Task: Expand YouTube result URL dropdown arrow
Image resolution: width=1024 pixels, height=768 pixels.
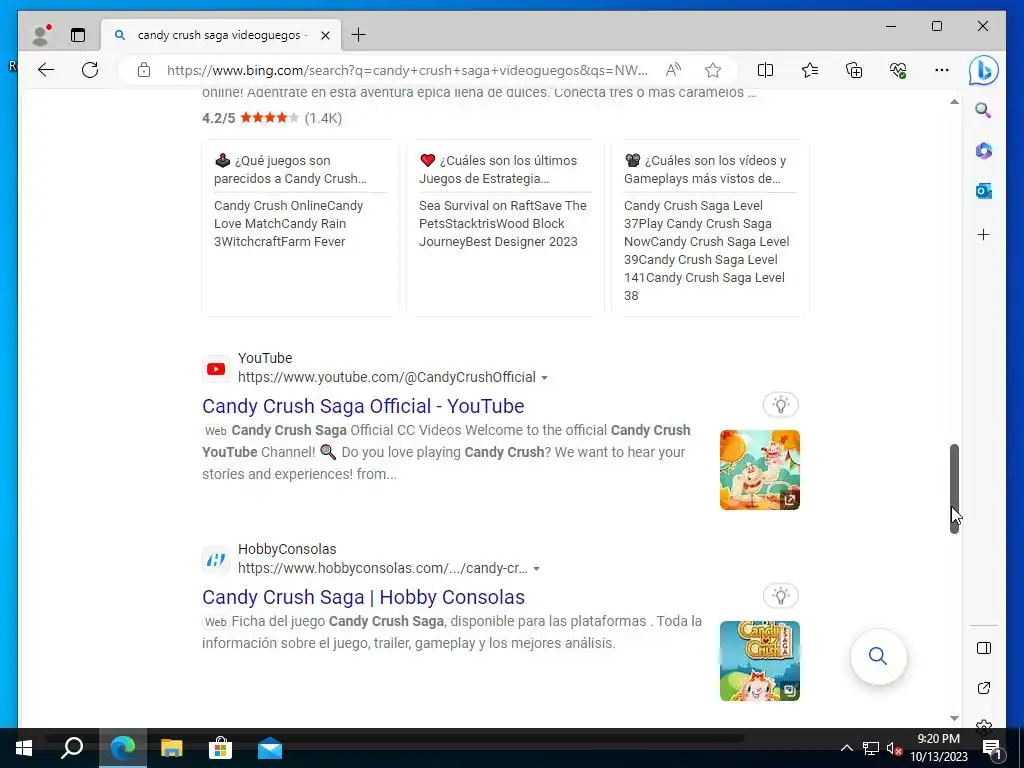Action: 545,378
